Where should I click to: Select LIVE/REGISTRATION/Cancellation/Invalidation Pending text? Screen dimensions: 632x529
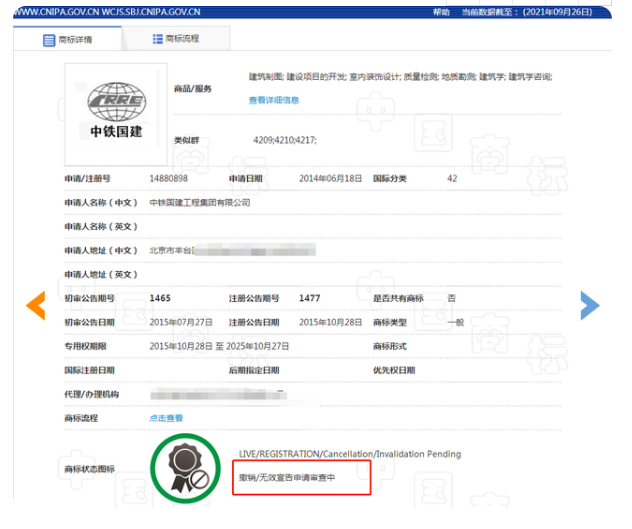[350, 454]
